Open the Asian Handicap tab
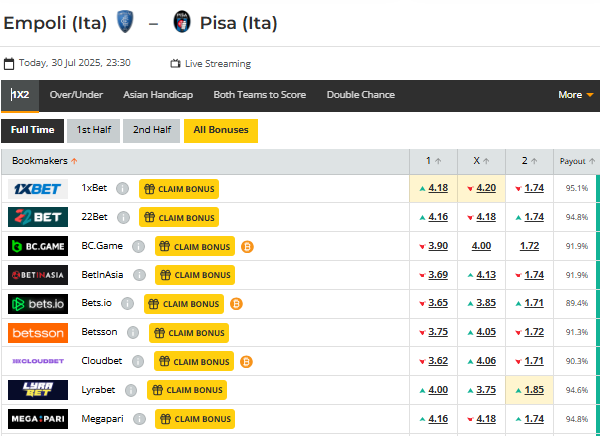 click(158, 95)
